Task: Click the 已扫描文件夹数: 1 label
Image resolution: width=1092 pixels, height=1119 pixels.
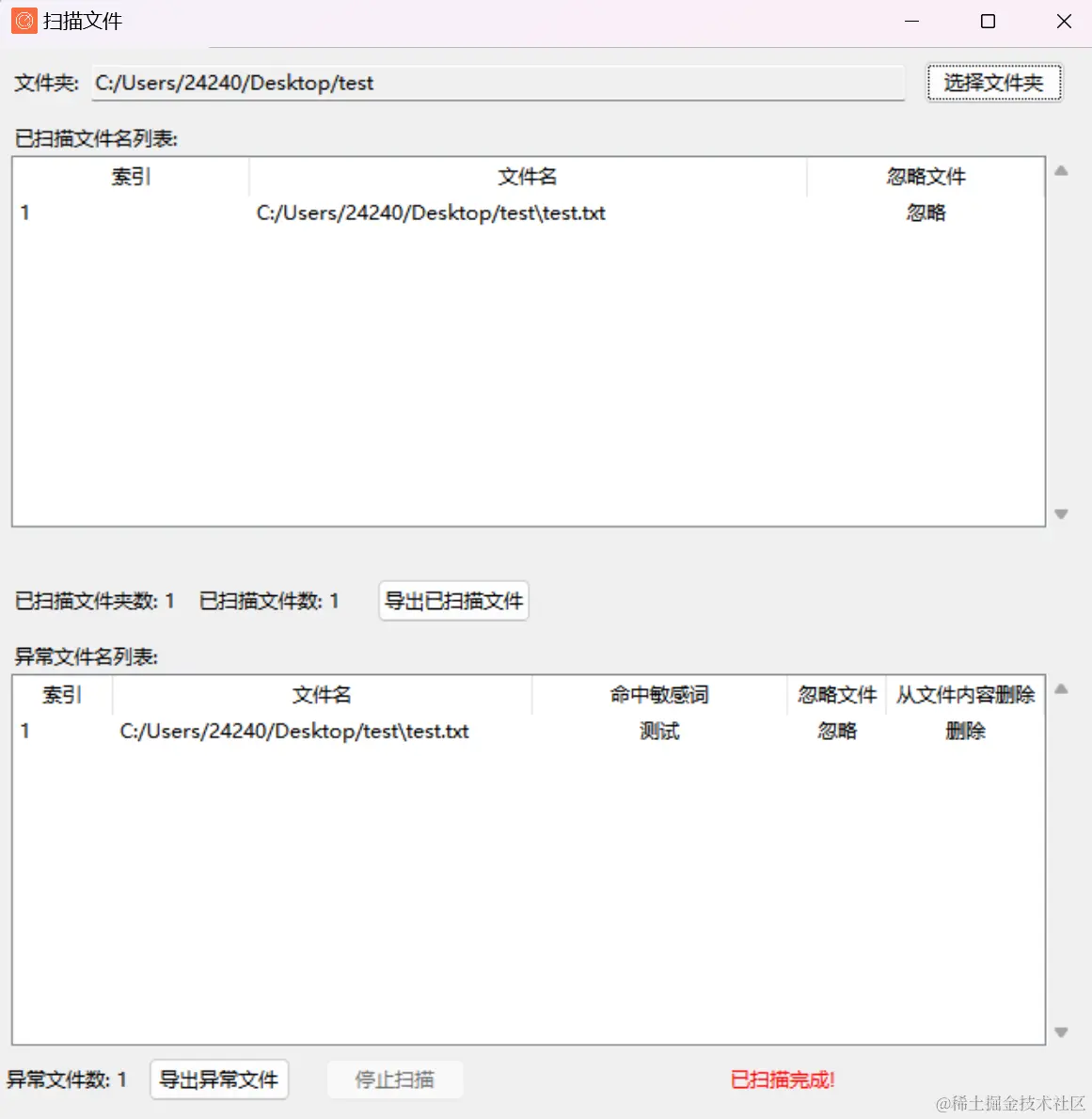Action: pyautogui.click(x=95, y=601)
